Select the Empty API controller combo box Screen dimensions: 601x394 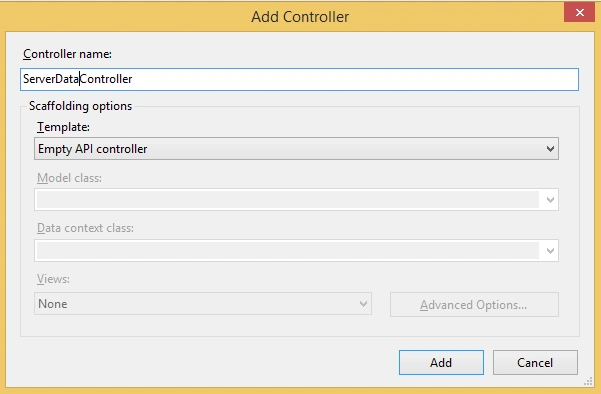pos(296,149)
